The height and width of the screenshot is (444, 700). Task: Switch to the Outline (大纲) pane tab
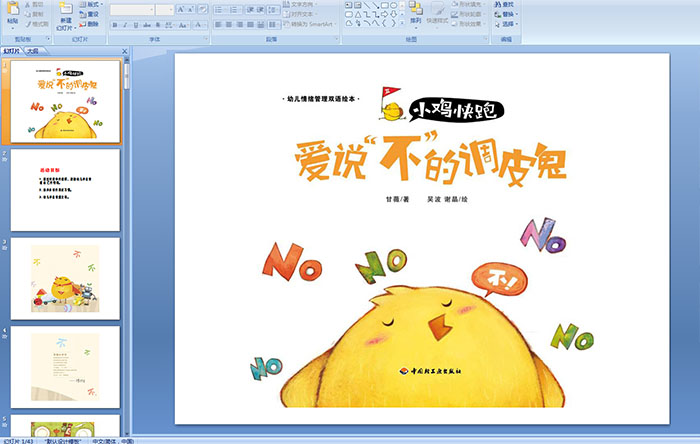click(x=33, y=51)
